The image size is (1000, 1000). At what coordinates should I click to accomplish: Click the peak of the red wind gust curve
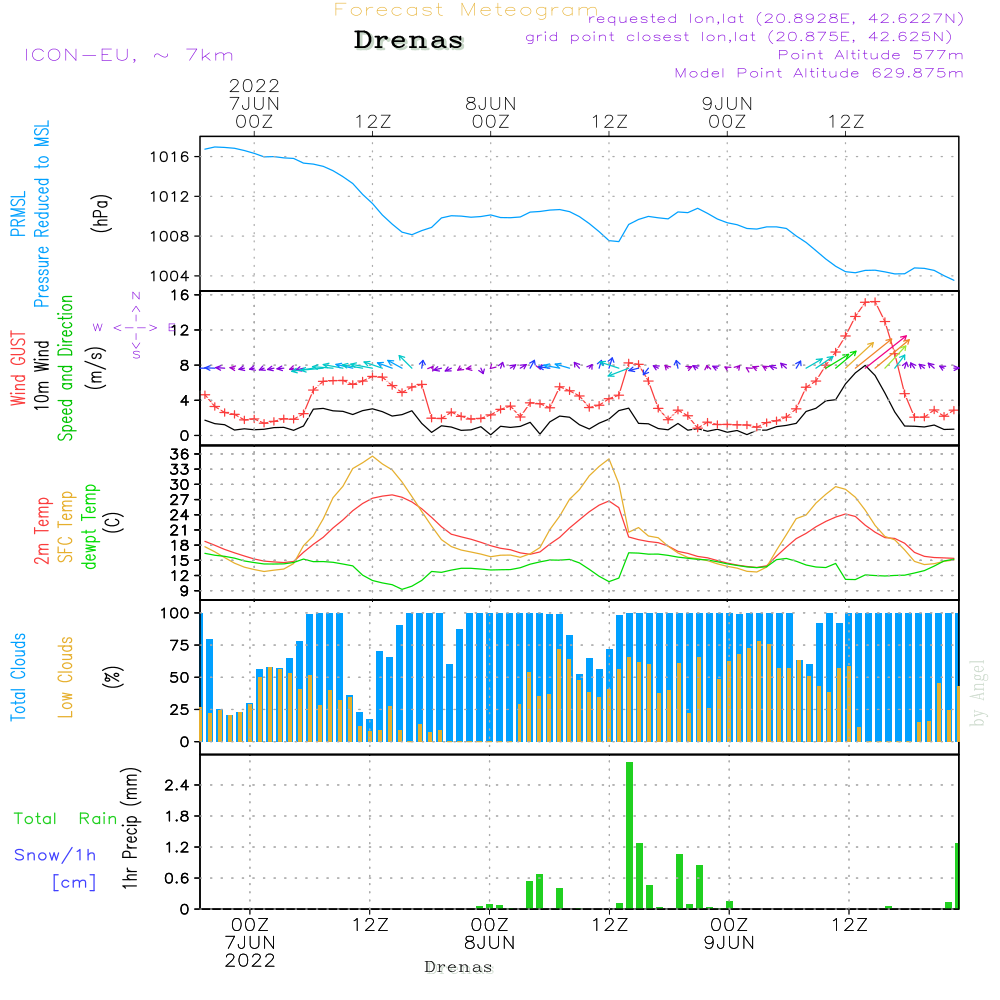point(871,301)
